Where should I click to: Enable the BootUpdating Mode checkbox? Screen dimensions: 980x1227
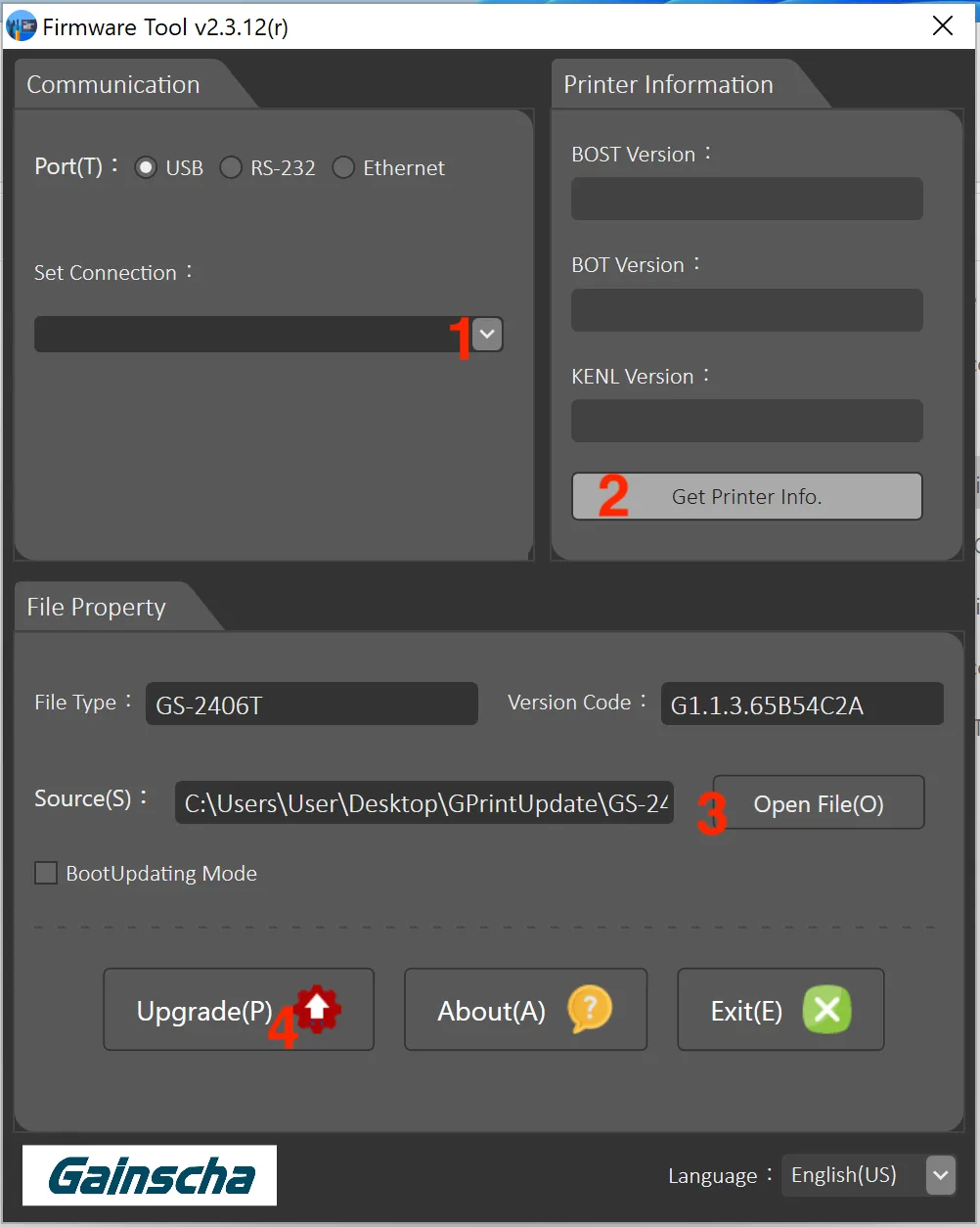(46, 873)
